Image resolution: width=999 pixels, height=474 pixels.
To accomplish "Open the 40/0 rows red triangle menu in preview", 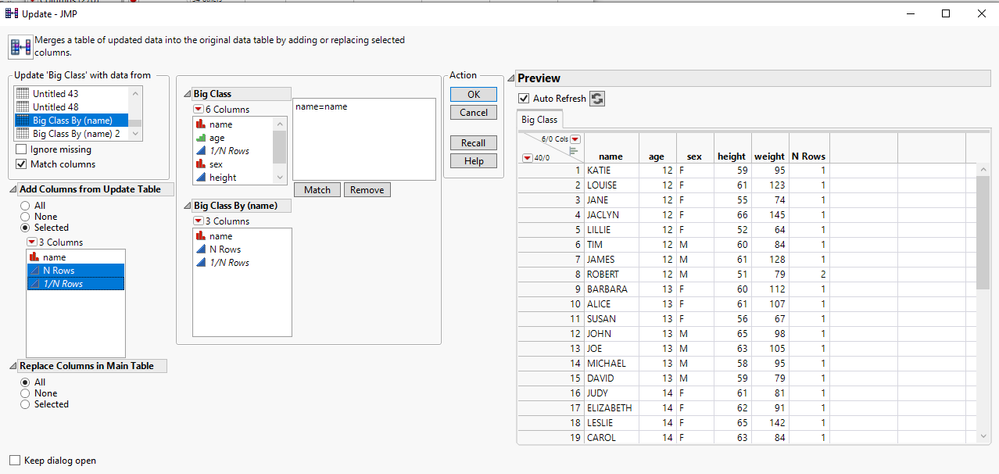I will [x=527, y=158].
